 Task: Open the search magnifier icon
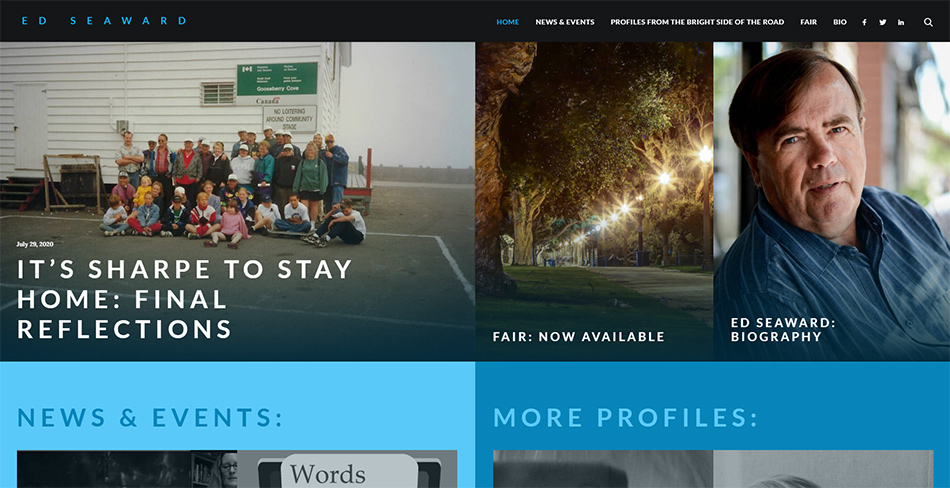click(928, 22)
